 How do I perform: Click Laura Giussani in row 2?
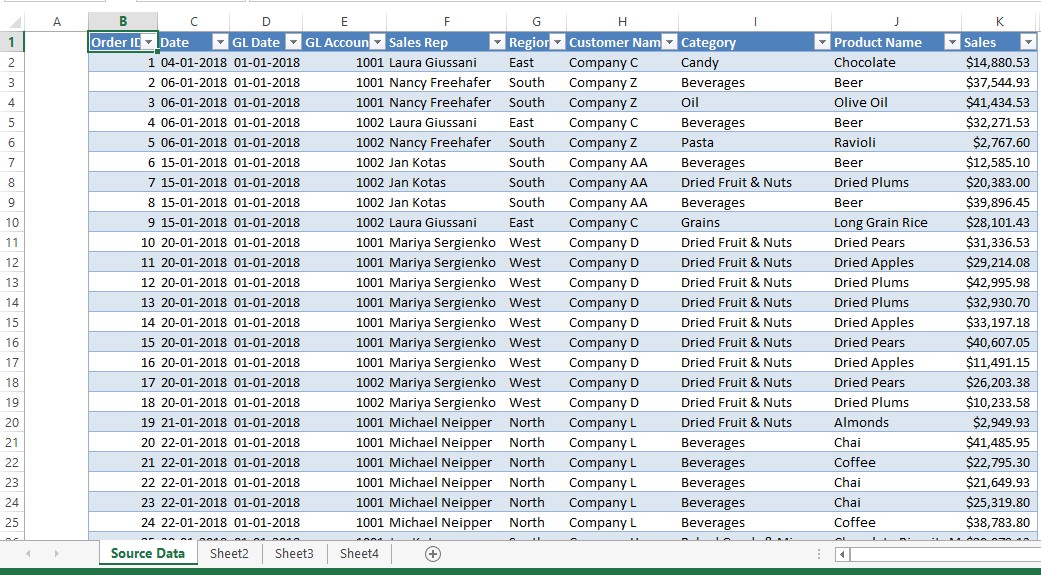(x=446, y=62)
